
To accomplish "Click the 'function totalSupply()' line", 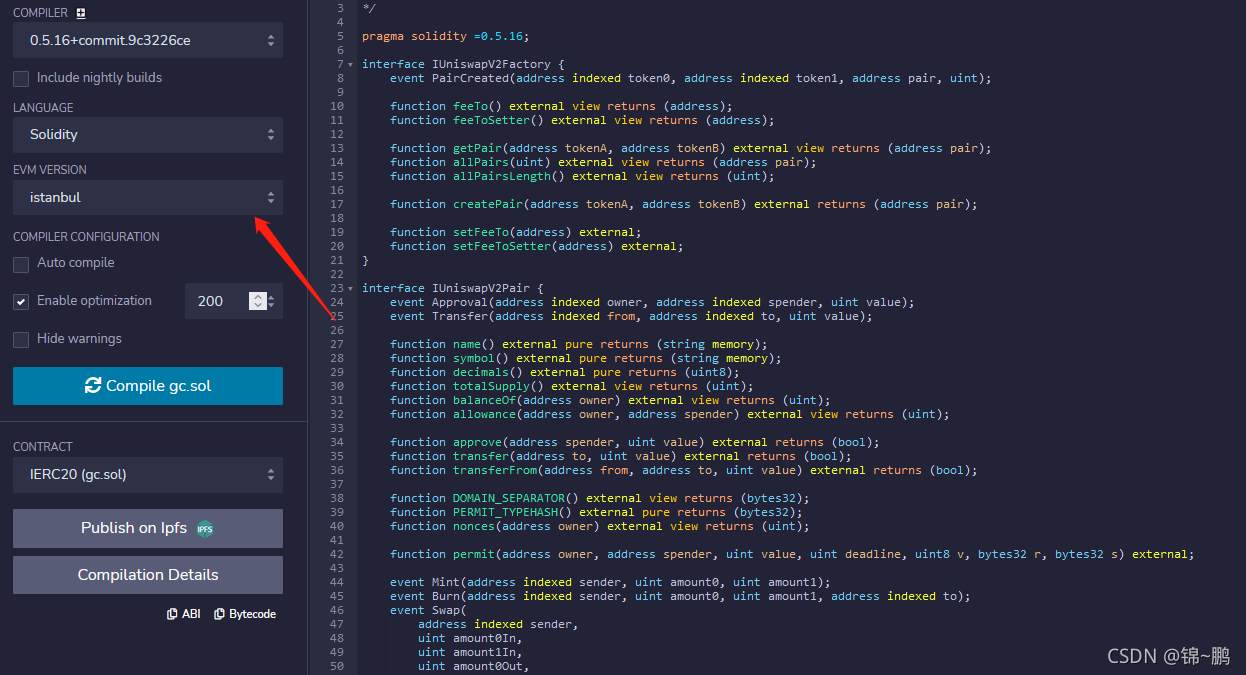I will 571,386.
